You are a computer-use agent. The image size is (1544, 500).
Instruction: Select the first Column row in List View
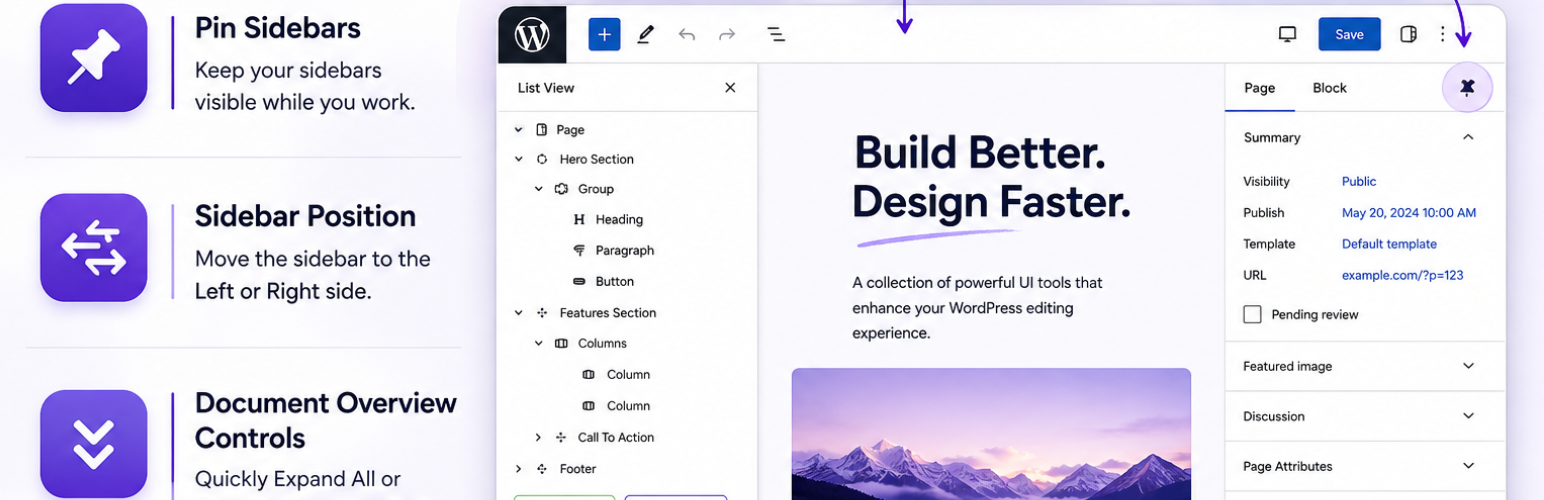click(x=628, y=375)
